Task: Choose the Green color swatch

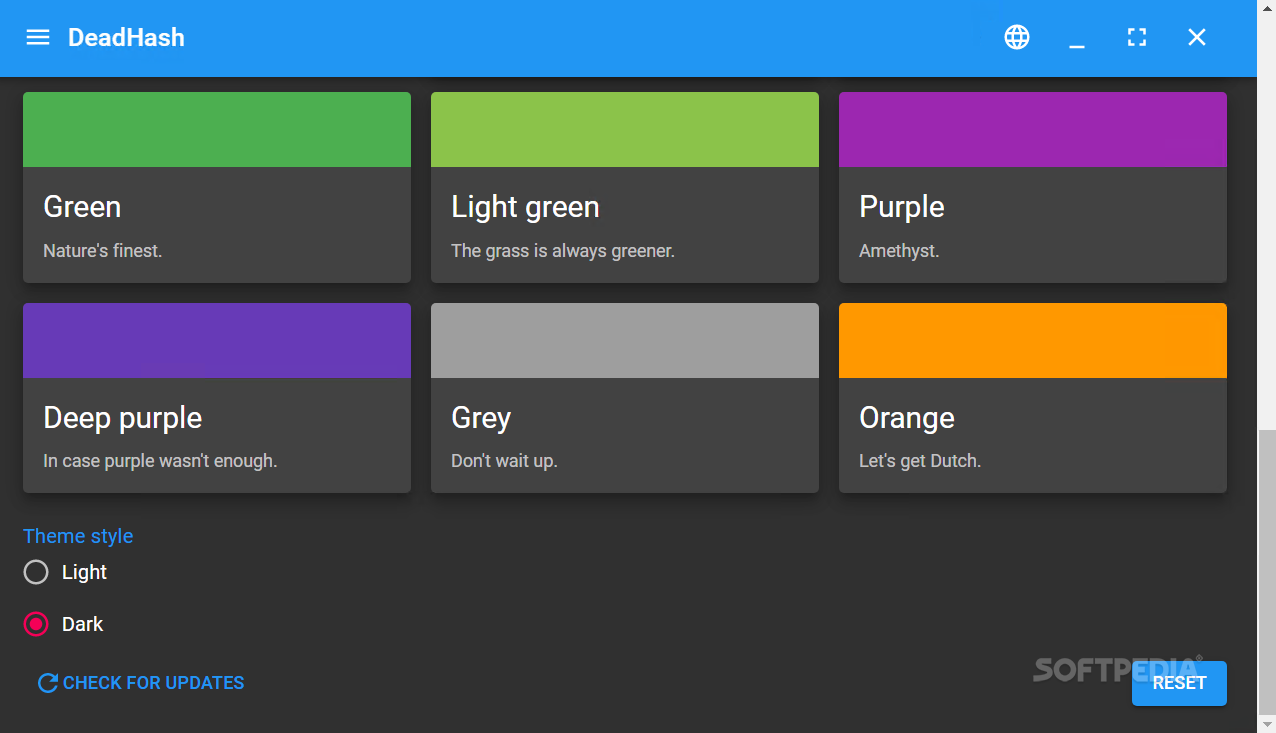Action: point(217,130)
